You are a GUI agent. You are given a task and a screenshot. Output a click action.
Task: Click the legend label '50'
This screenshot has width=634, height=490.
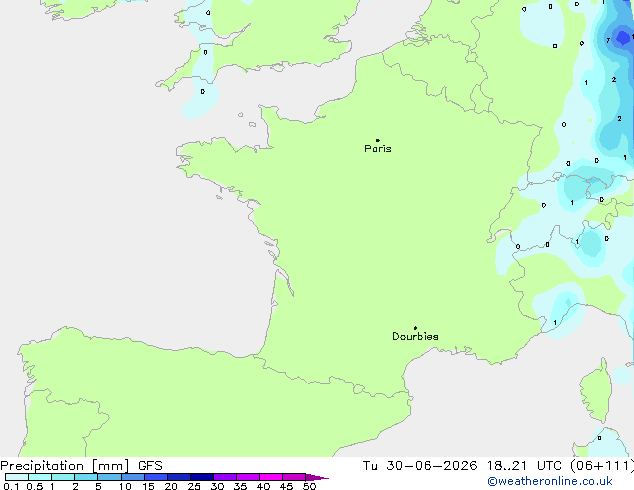tap(309, 486)
